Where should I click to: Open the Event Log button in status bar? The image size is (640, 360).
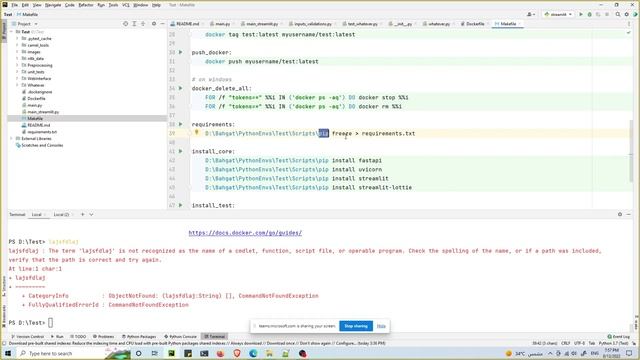618,336
